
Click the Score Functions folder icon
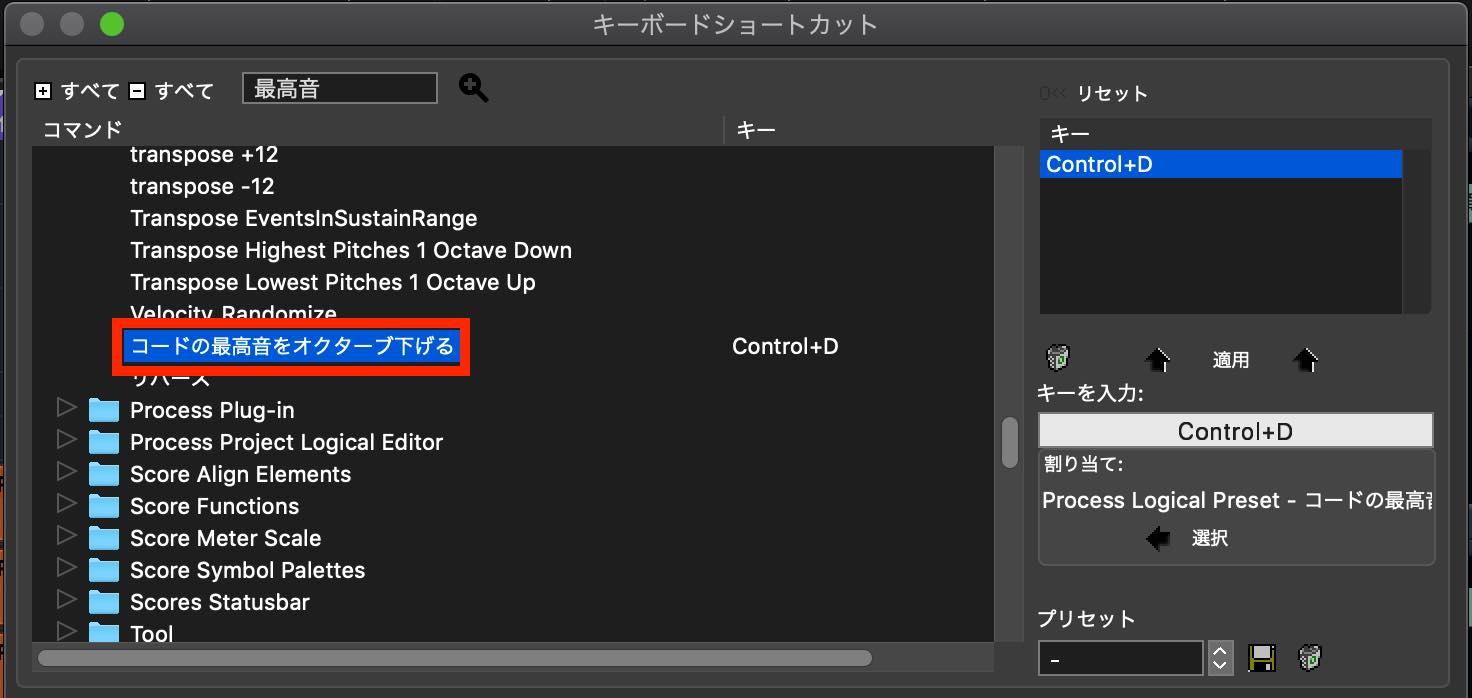103,507
